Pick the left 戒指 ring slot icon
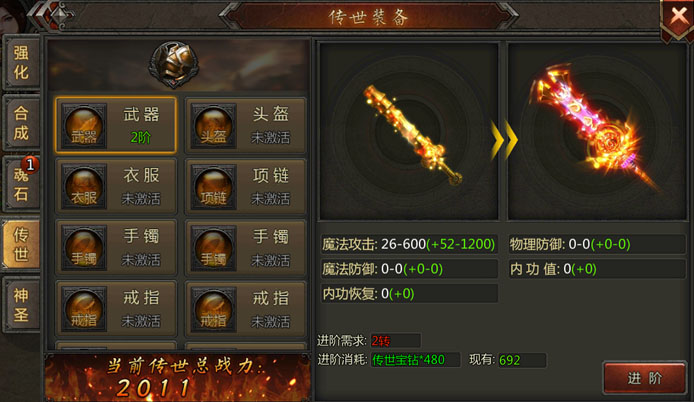The height and width of the screenshot is (402, 694). [84, 309]
